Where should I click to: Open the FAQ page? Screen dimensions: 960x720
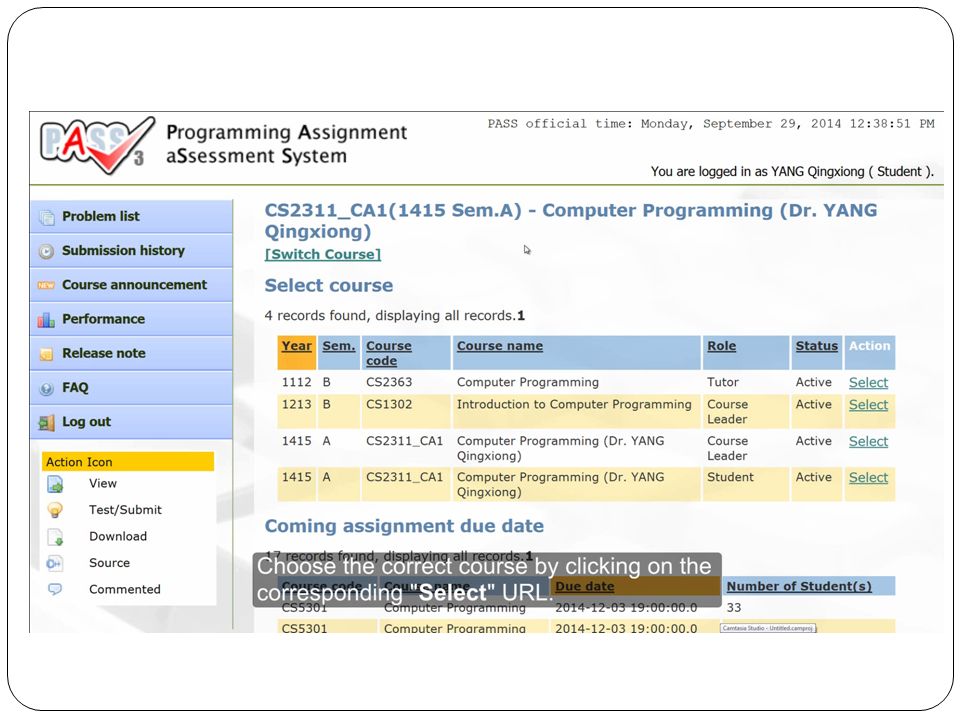(131, 388)
